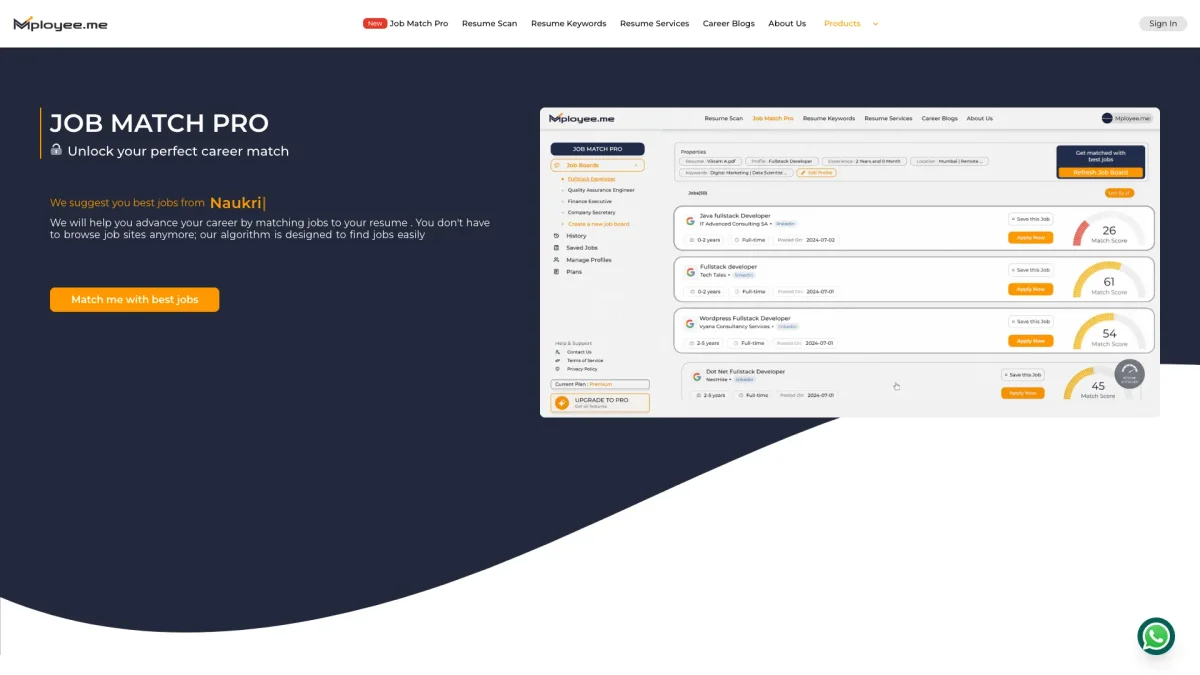1200x675 pixels.
Task: Open Resume Scan from the top navigation bar
Action: pos(489,24)
